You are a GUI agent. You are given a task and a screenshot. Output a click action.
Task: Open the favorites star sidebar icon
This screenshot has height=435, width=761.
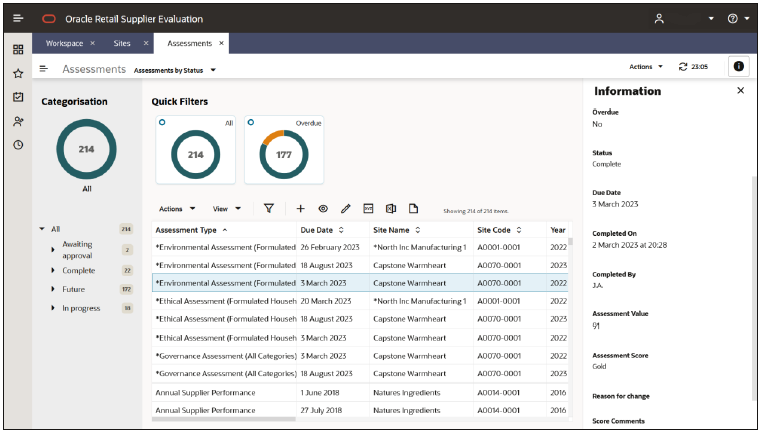pyautogui.click(x=18, y=73)
